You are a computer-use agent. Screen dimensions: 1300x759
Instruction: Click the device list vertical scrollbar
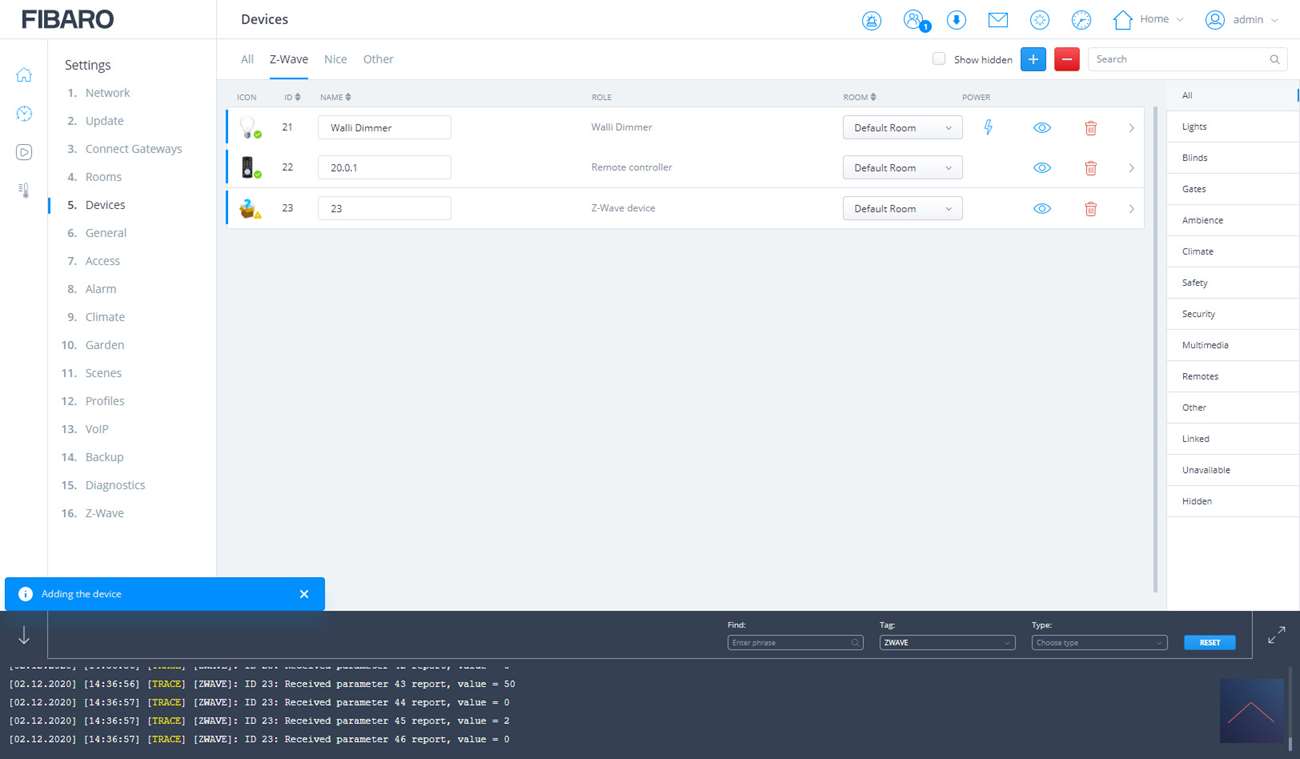(1156, 340)
